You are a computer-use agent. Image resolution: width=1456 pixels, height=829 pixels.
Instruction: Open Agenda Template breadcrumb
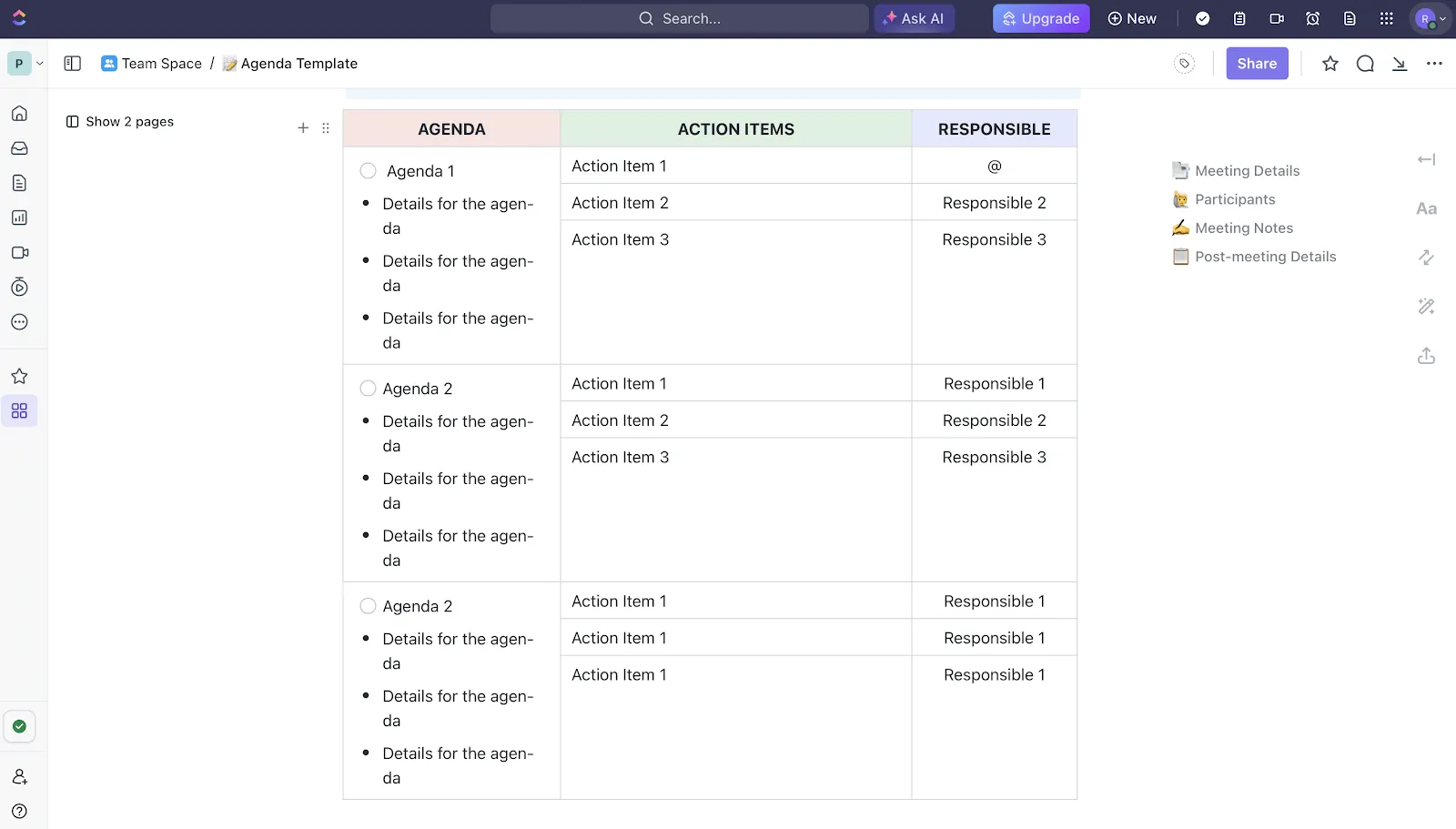[x=290, y=64]
